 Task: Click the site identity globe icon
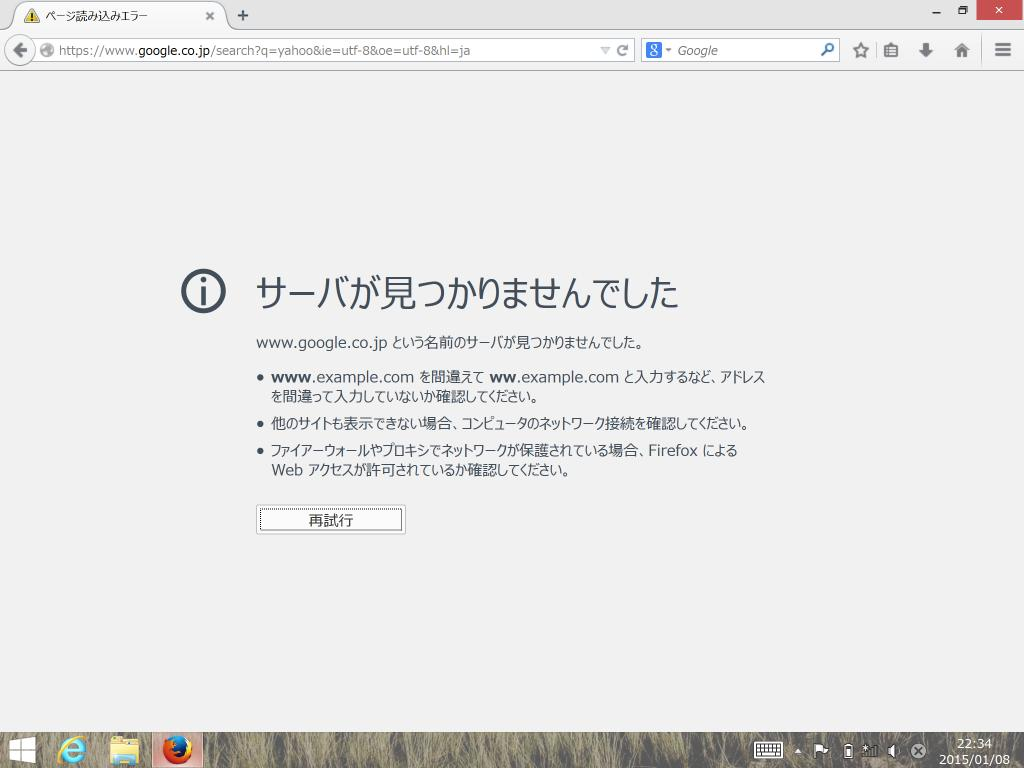click(47, 50)
